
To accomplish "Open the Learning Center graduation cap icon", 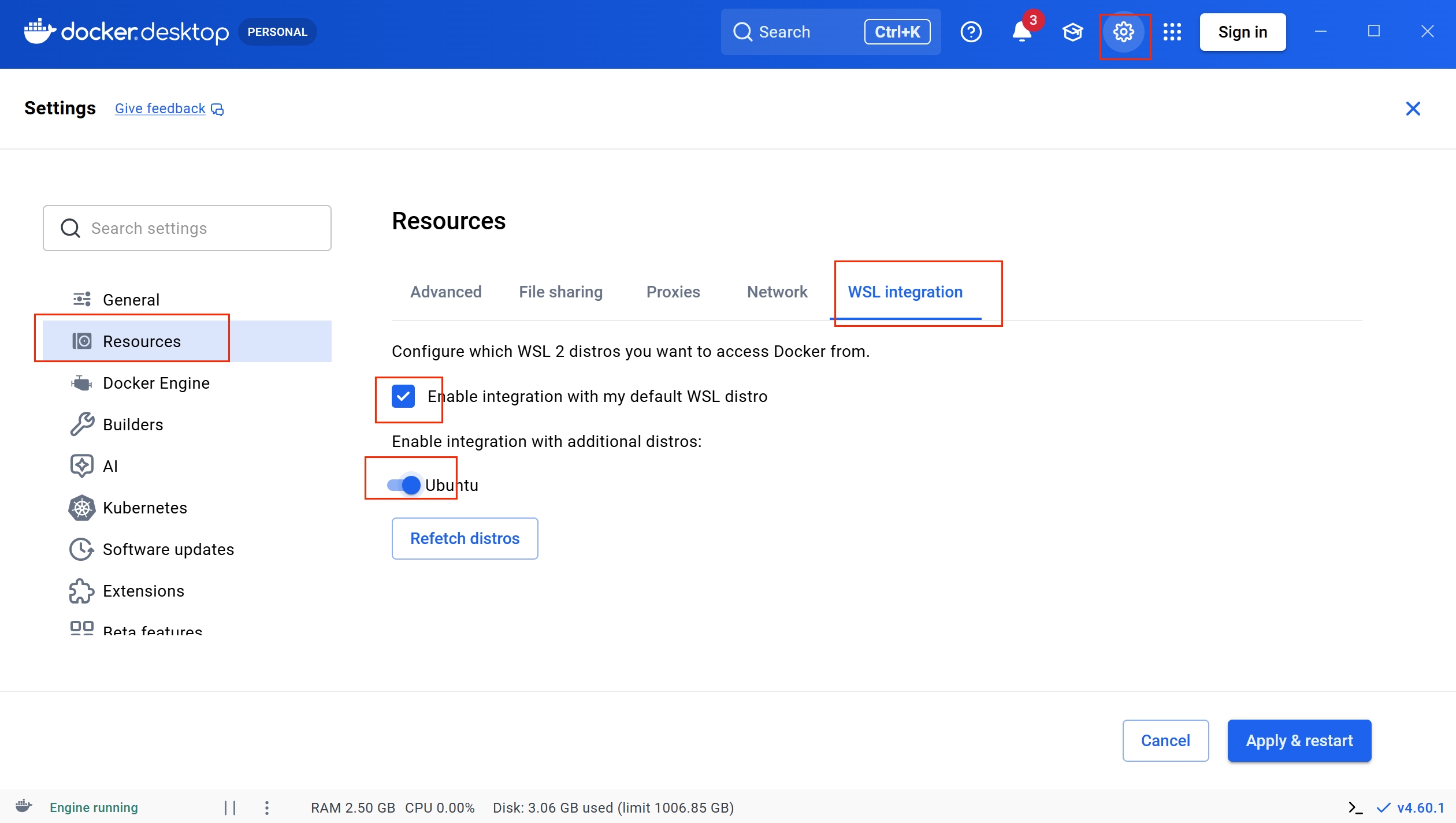I will (1073, 33).
